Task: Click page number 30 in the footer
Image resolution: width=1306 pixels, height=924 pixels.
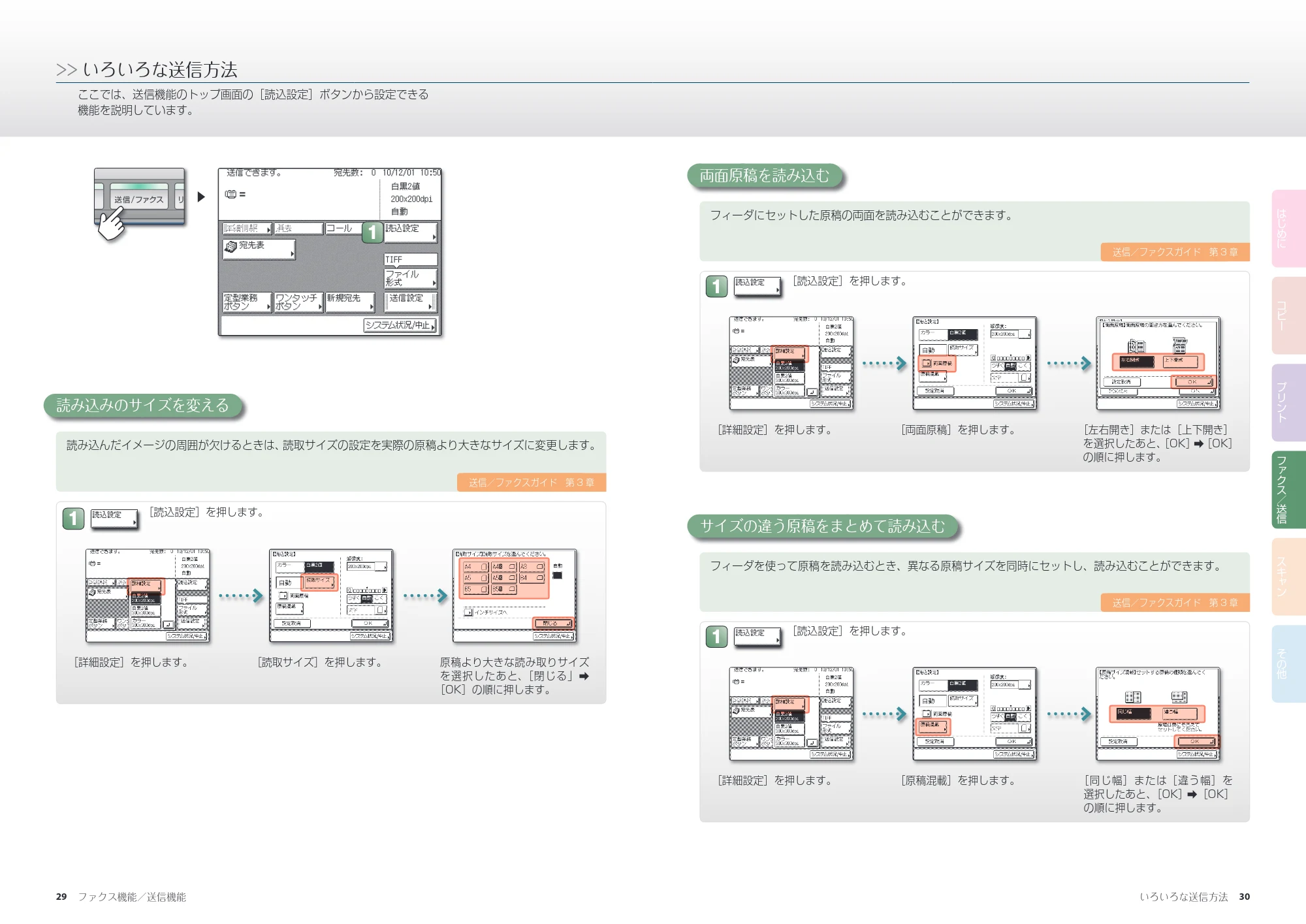Action: 1245,897
